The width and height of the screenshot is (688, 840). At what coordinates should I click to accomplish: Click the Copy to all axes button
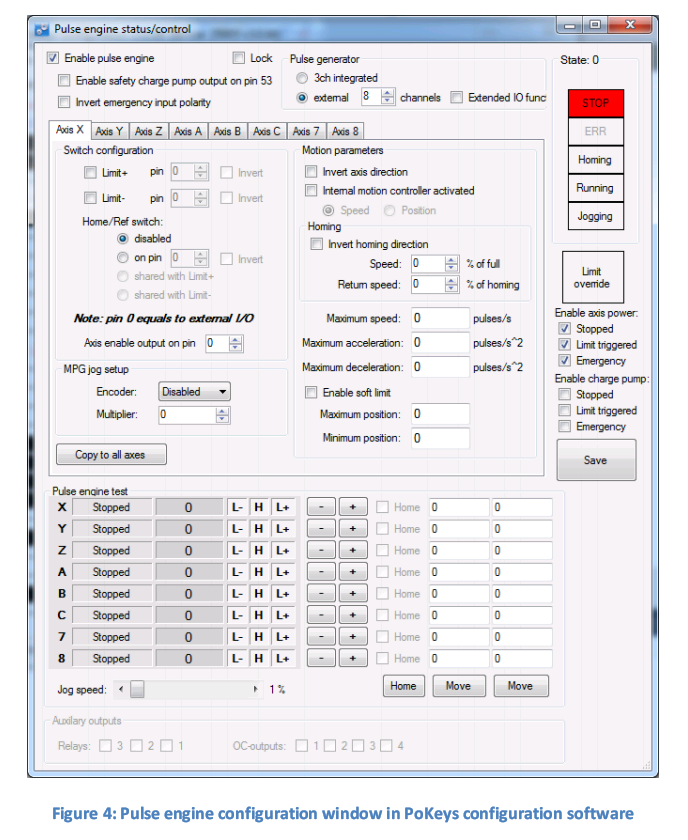(110, 455)
